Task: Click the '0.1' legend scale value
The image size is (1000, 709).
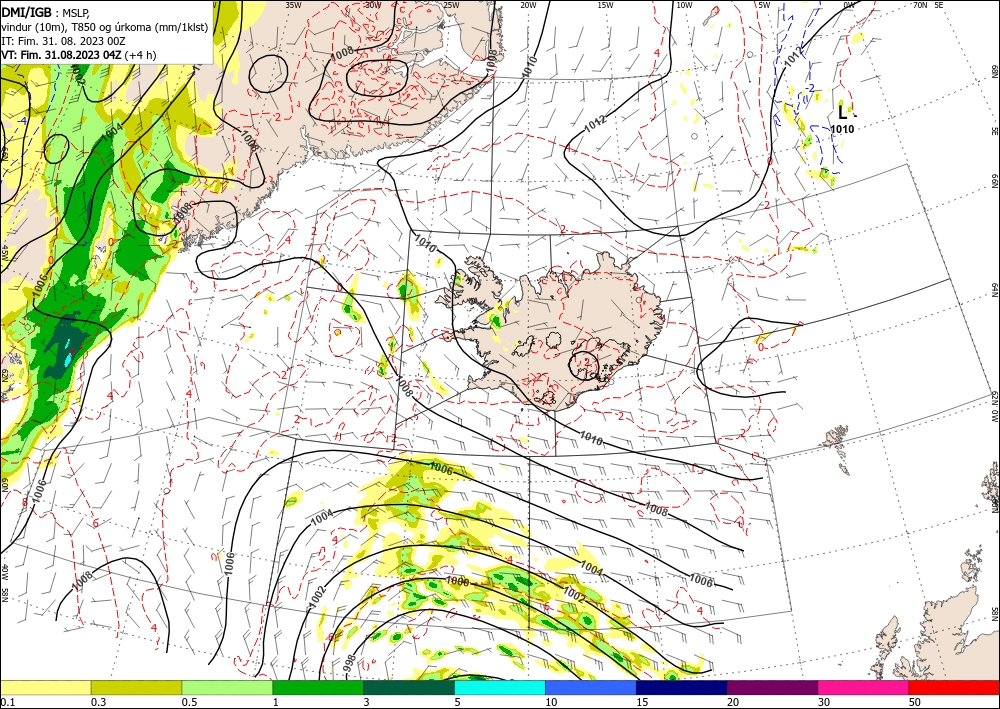Action: click(6, 702)
